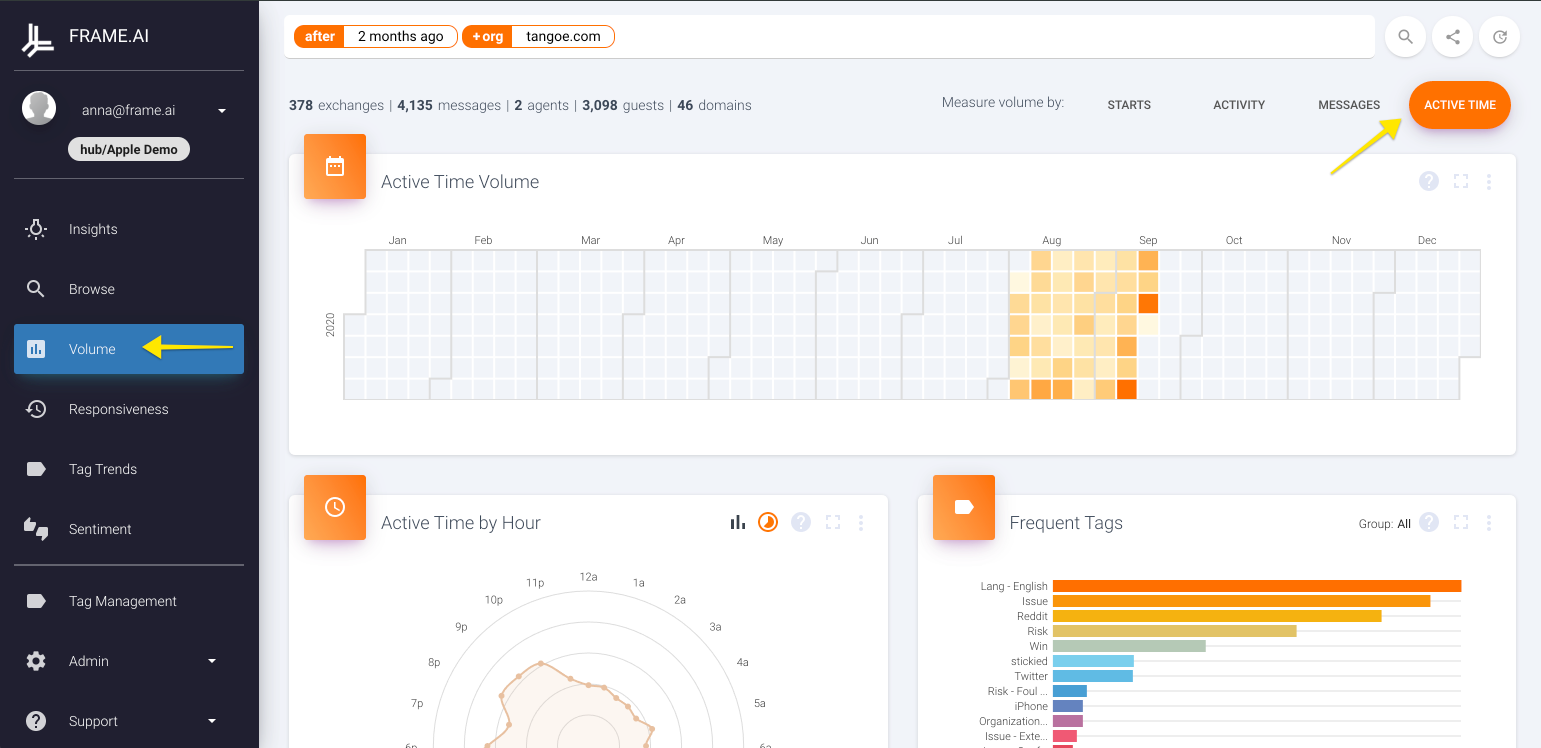Open the Frequent Tags more-options menu
The image size is (1541, 748).
point(1489,522)
